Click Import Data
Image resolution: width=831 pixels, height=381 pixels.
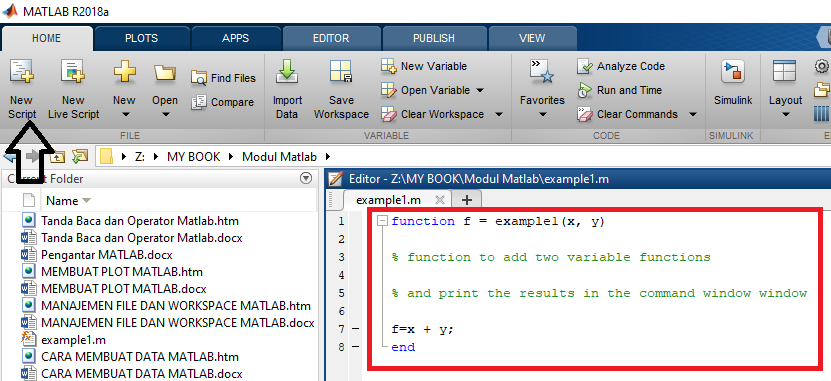click(287, 90)
